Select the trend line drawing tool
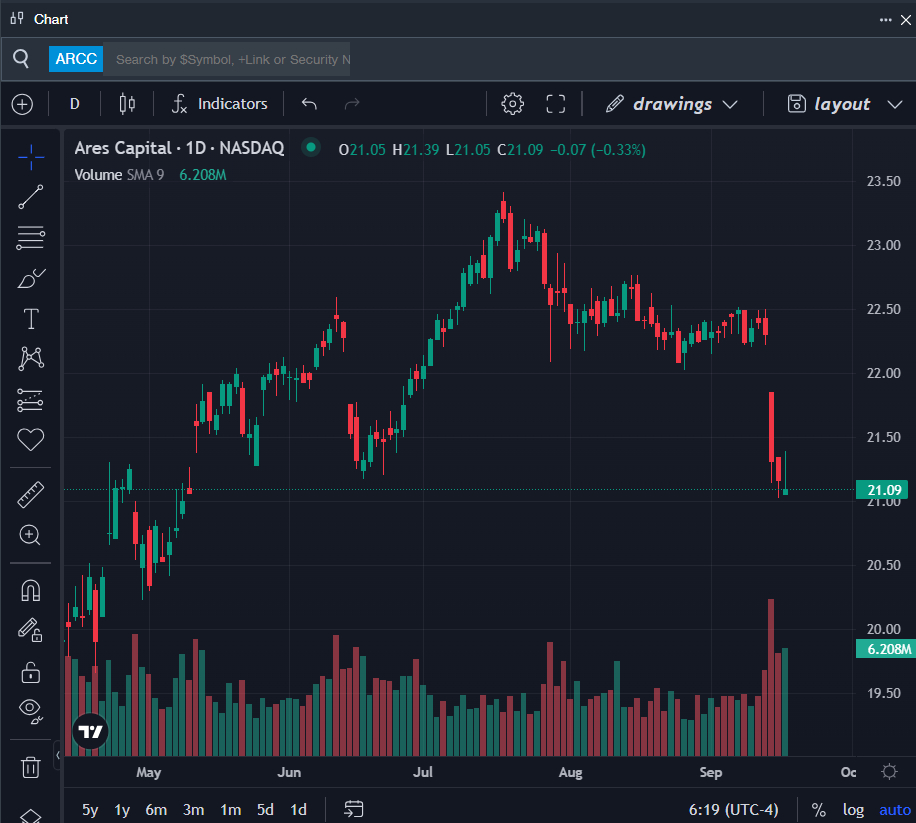 (x=31, y=197)
